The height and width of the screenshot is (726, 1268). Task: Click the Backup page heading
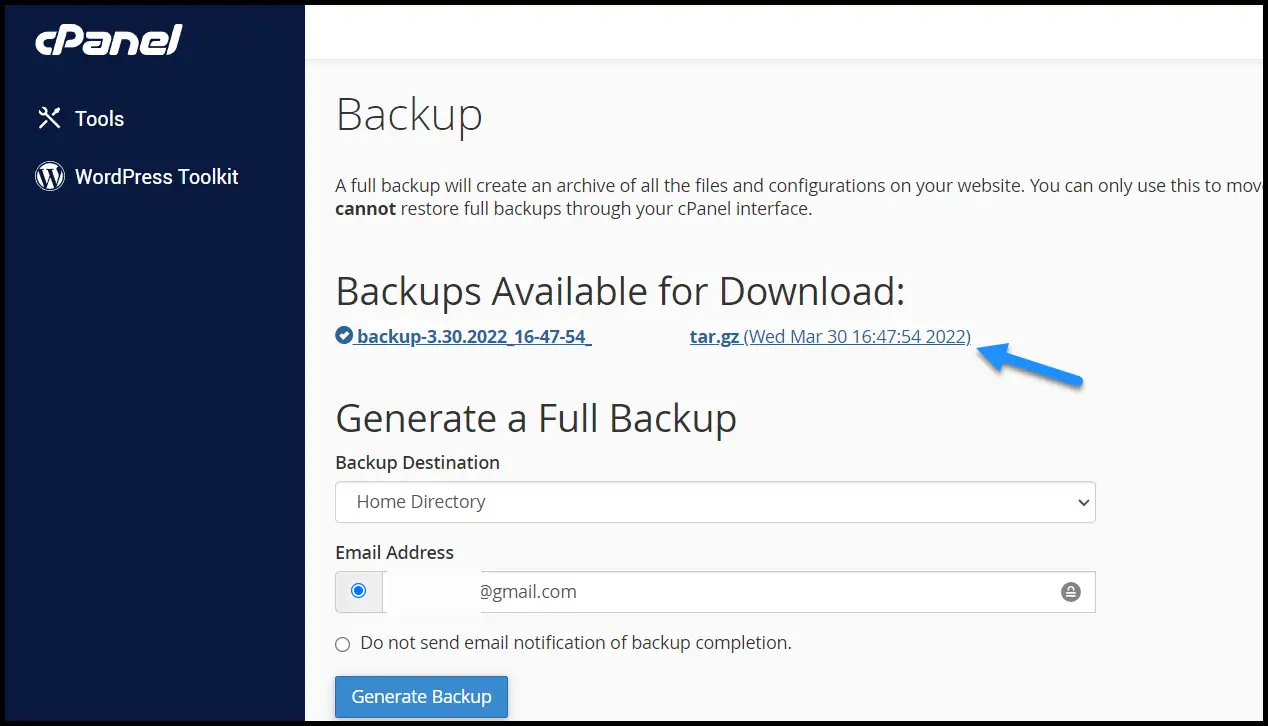(x=409, y=114)
